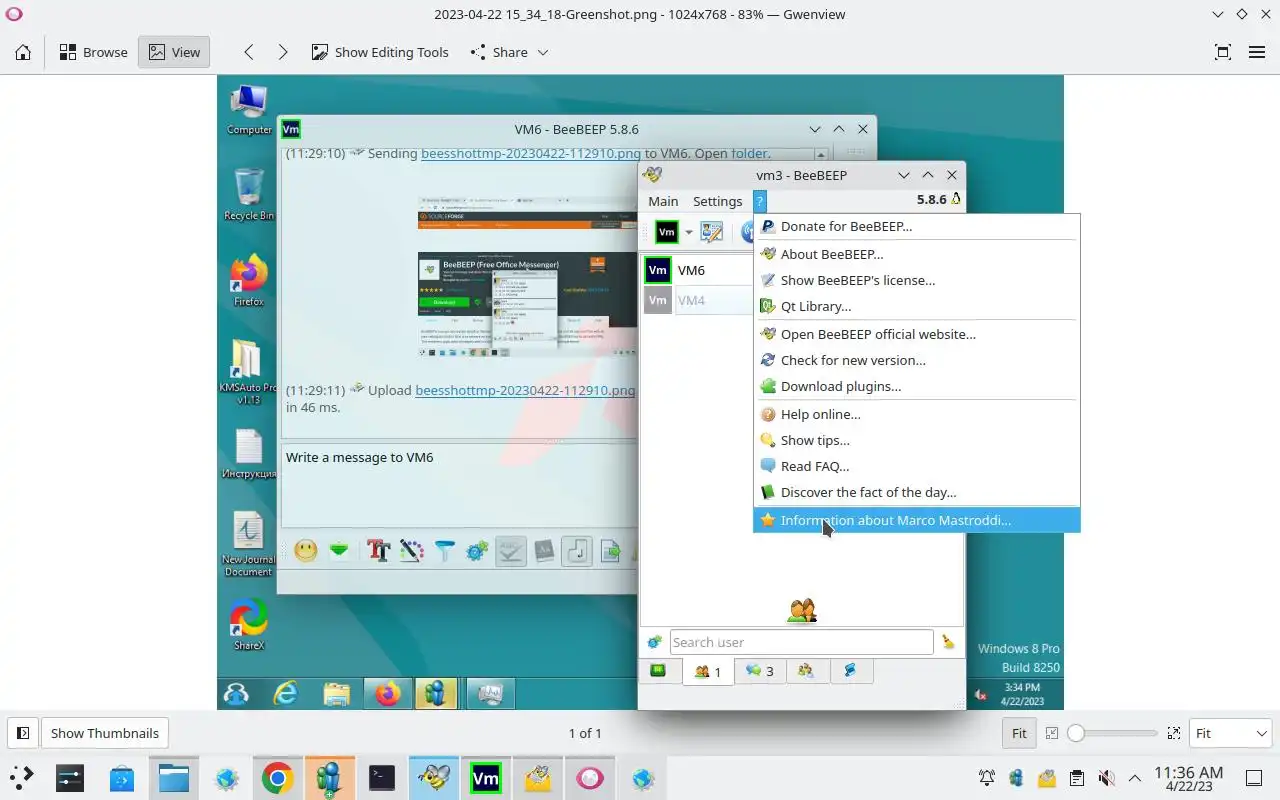Screen dimensions: 1280x800
Task: Switch to Google Chrome in taskbar
Action: (x=277, y=777)
